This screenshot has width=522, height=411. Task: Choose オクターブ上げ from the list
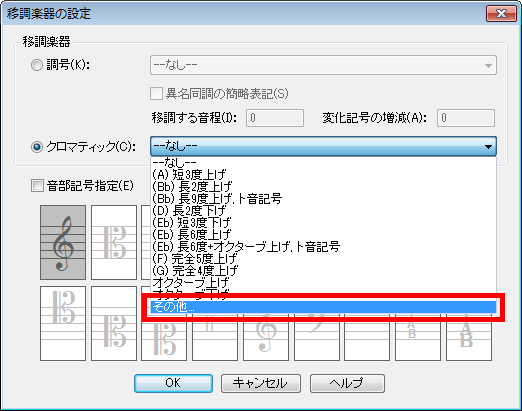point(323,283)
